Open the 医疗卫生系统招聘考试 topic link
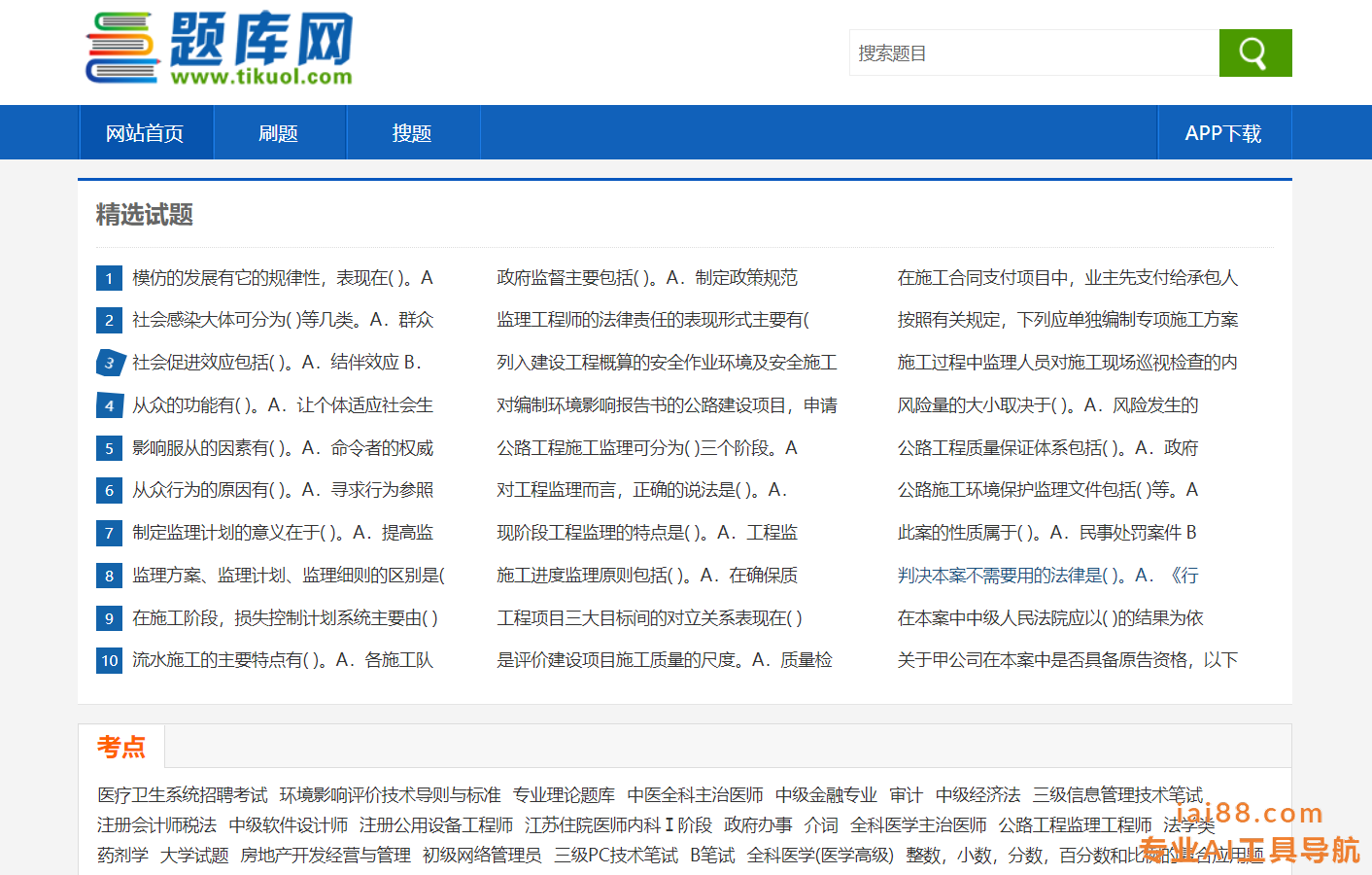 click(x=182, y=795)
